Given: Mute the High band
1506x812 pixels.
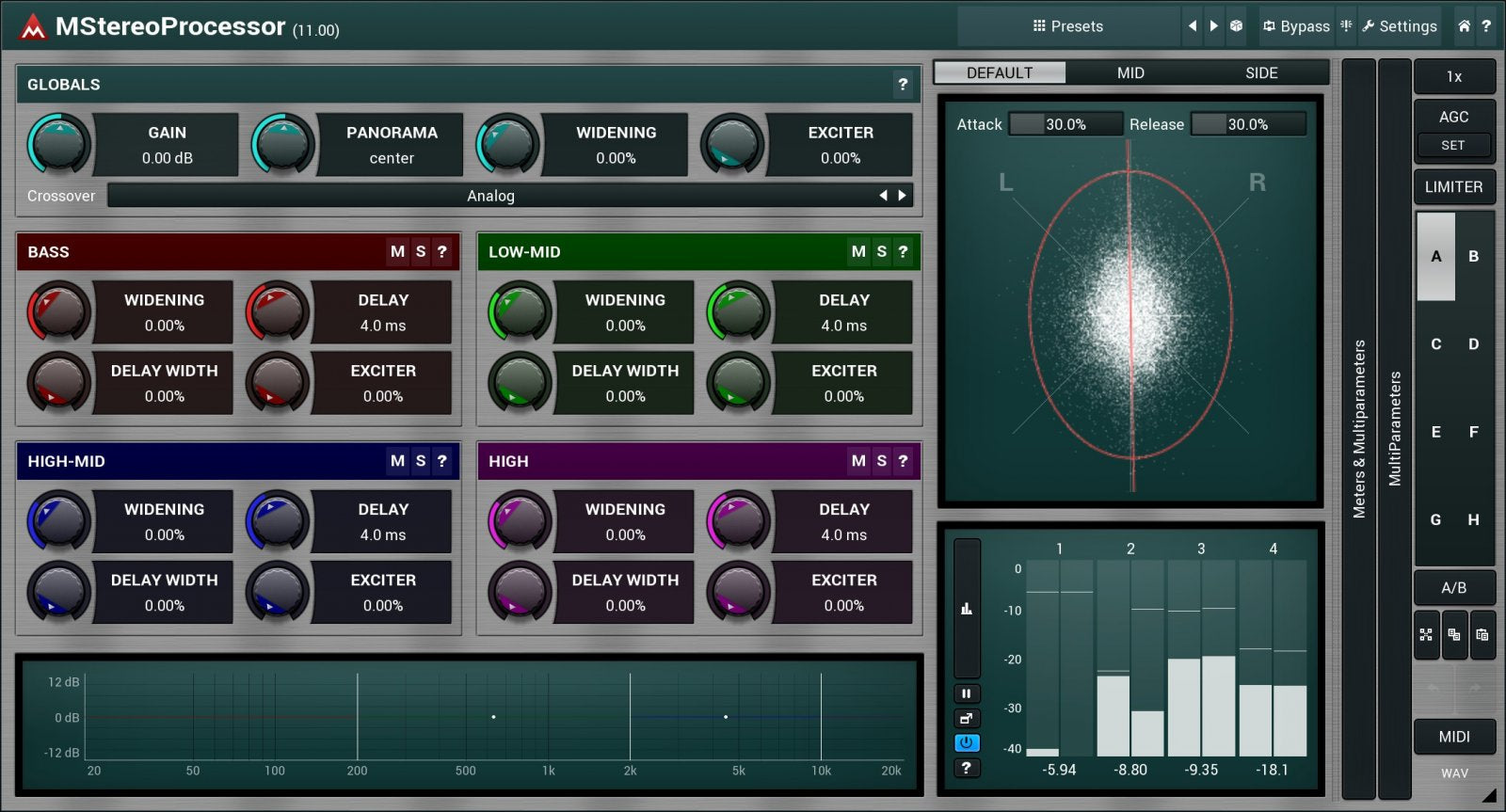Looking at the screenshot, I should point(858,461).
